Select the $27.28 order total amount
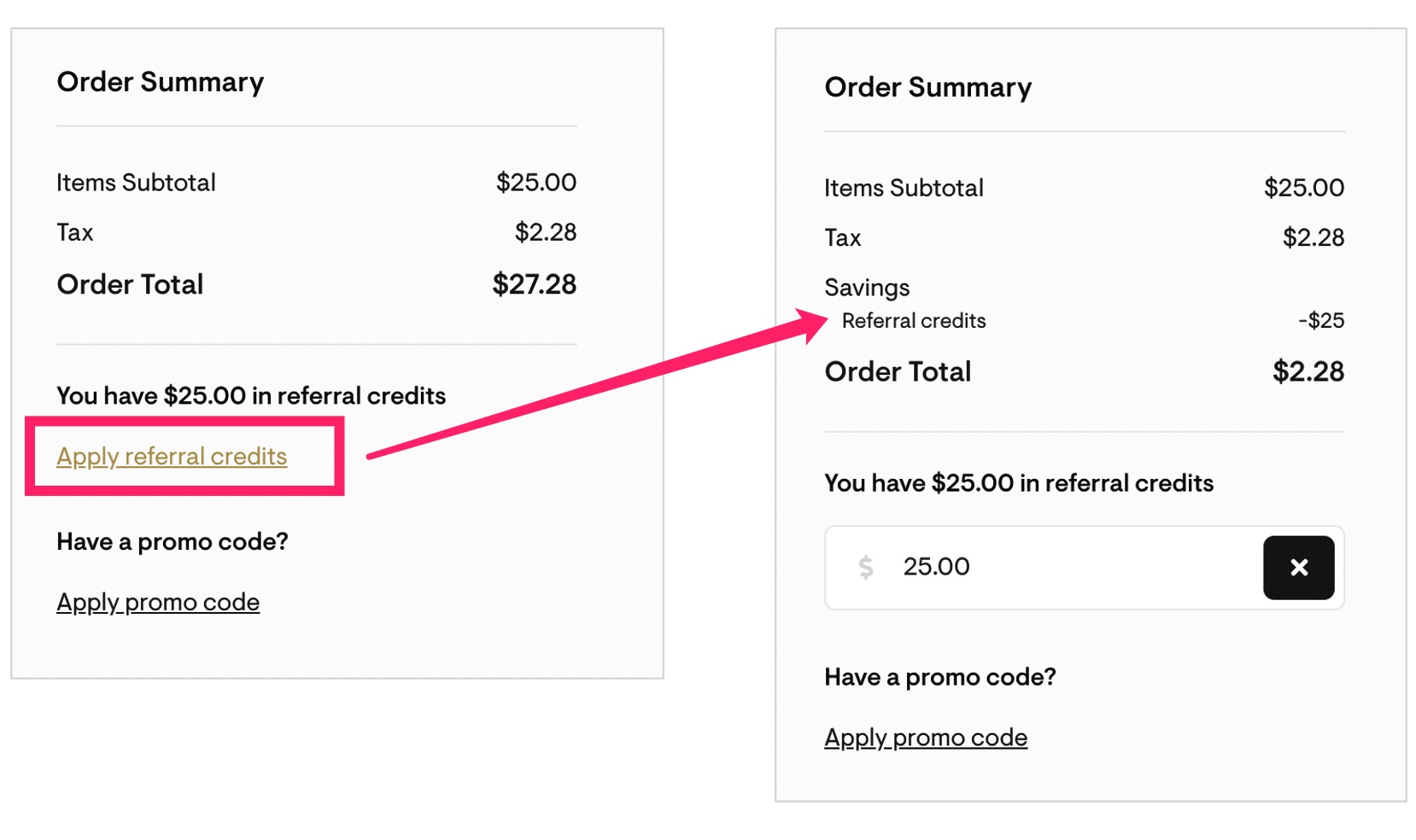Image resolution: width=1416 pixels, height=840 pixels. pos(534,284)
